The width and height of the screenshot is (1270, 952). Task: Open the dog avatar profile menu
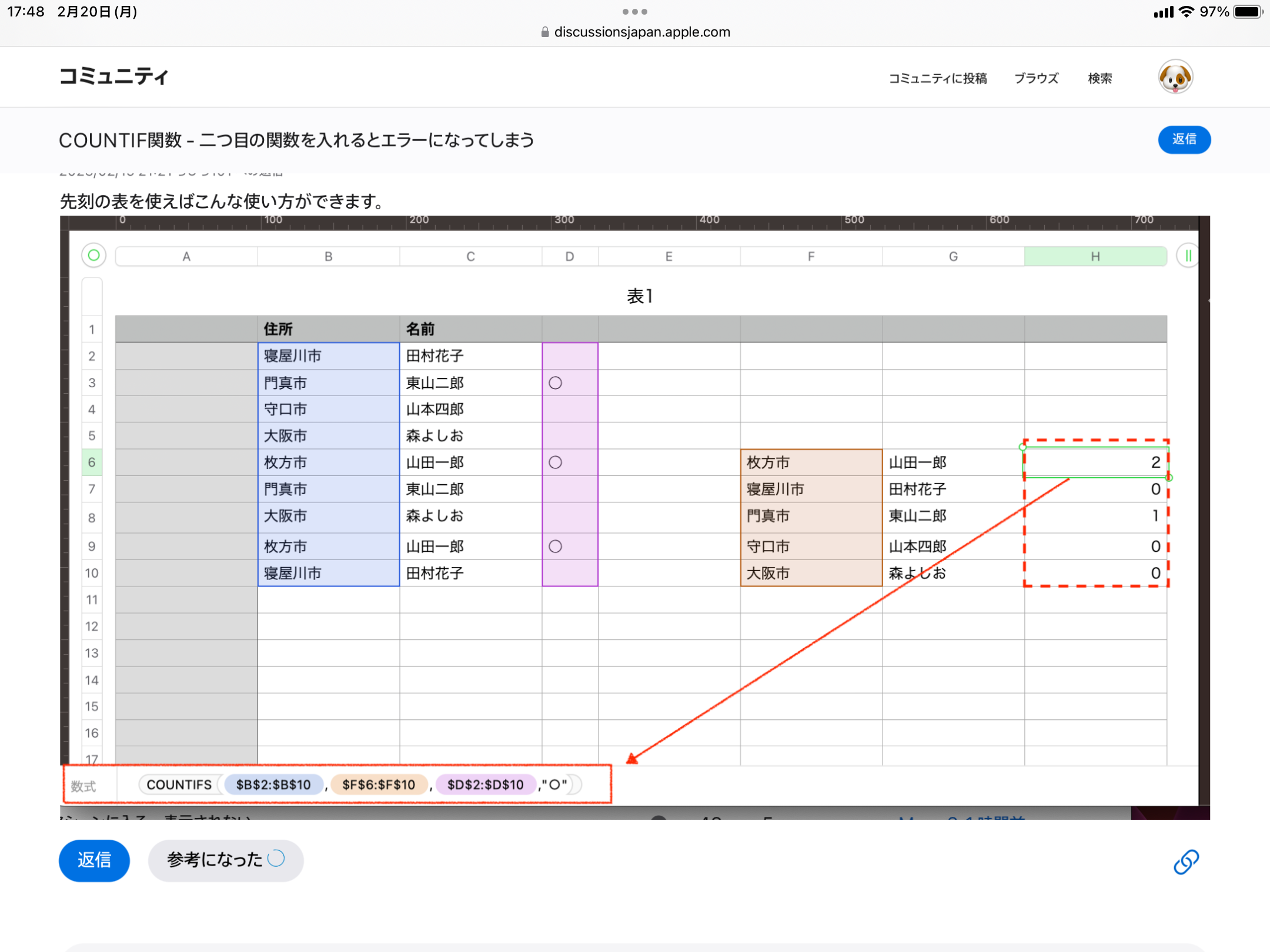point(1175,78)
